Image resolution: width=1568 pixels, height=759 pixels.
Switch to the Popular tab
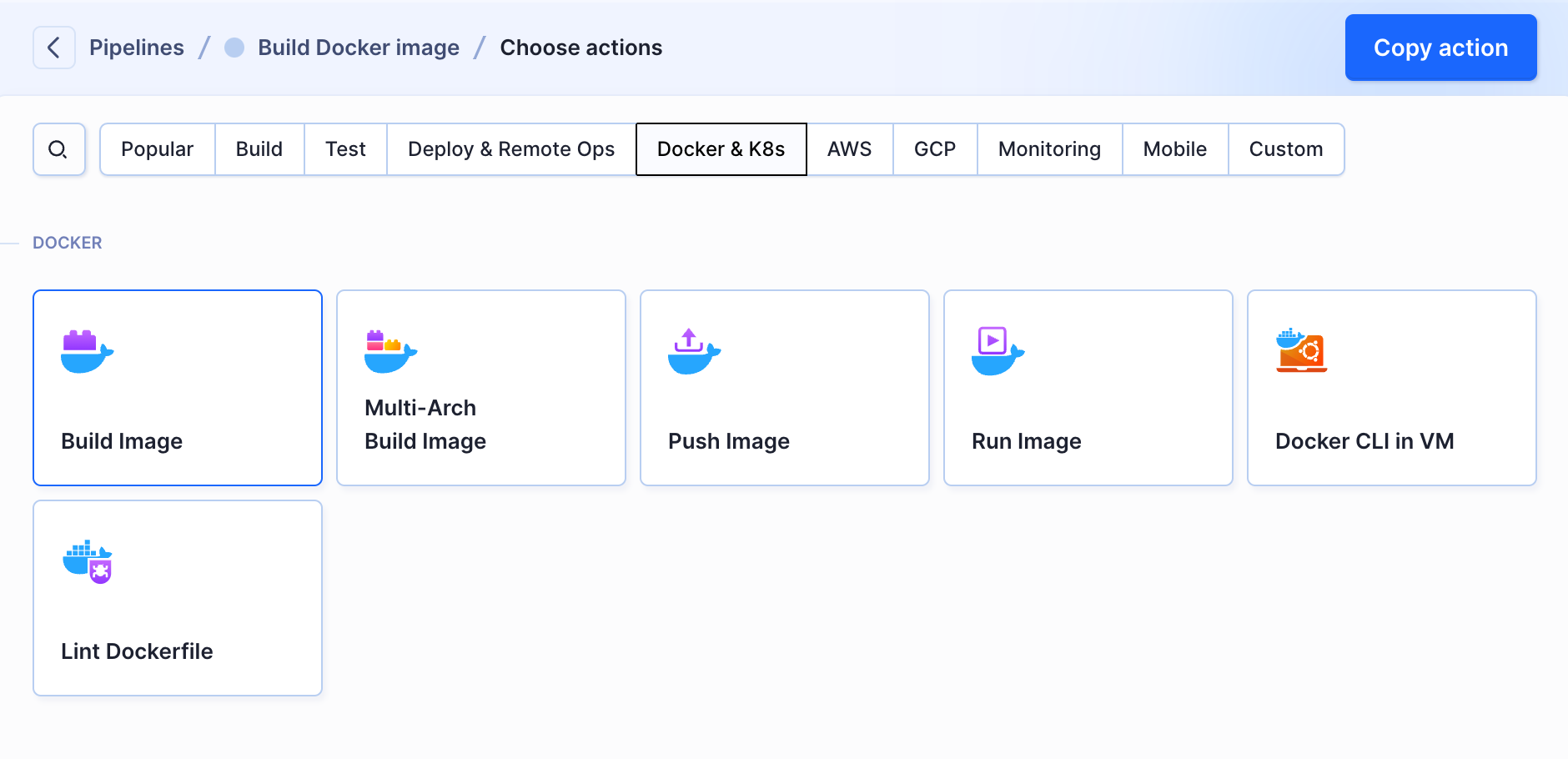(x=158, y=149)
